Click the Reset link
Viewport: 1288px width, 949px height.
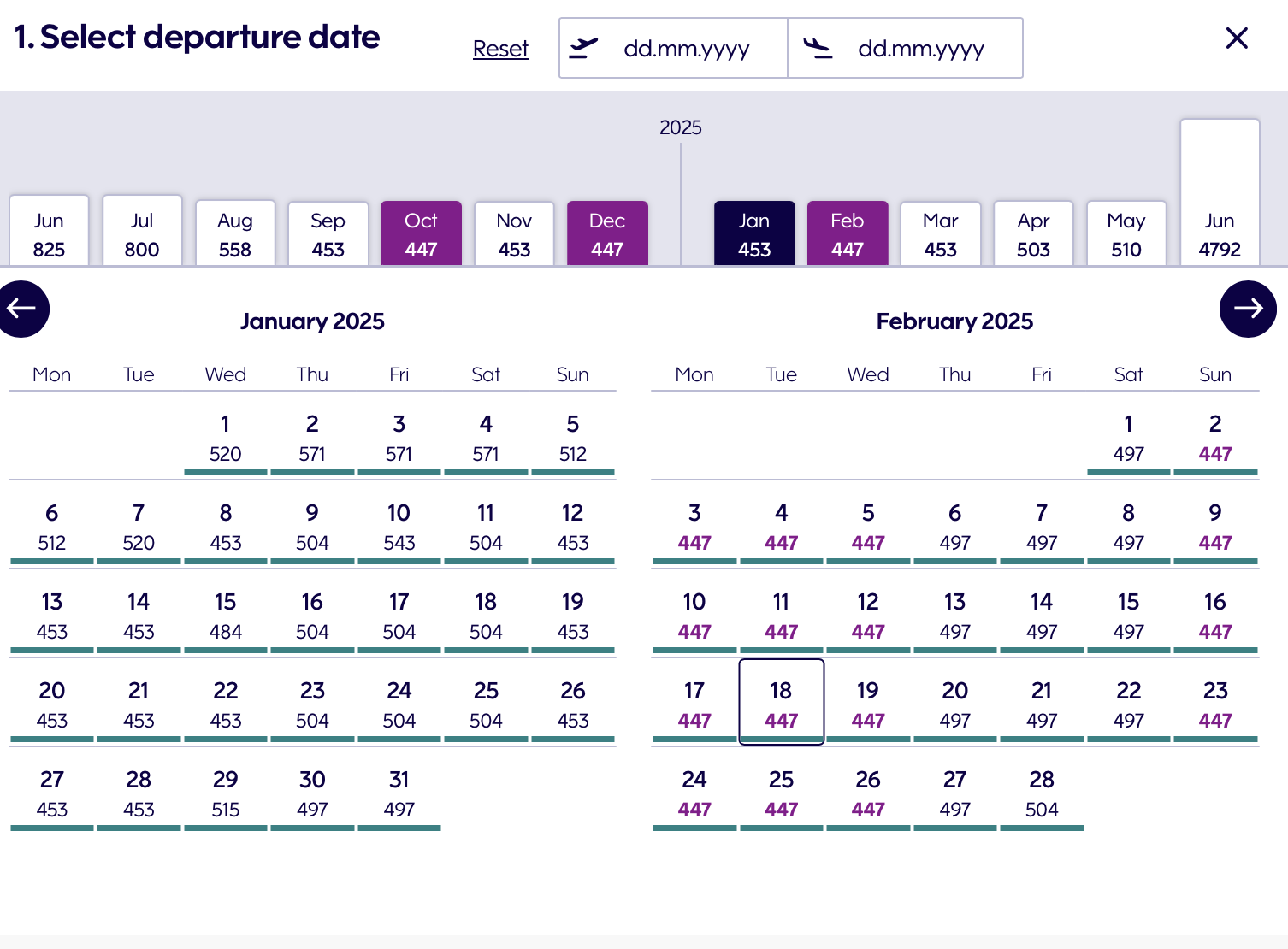500,49
